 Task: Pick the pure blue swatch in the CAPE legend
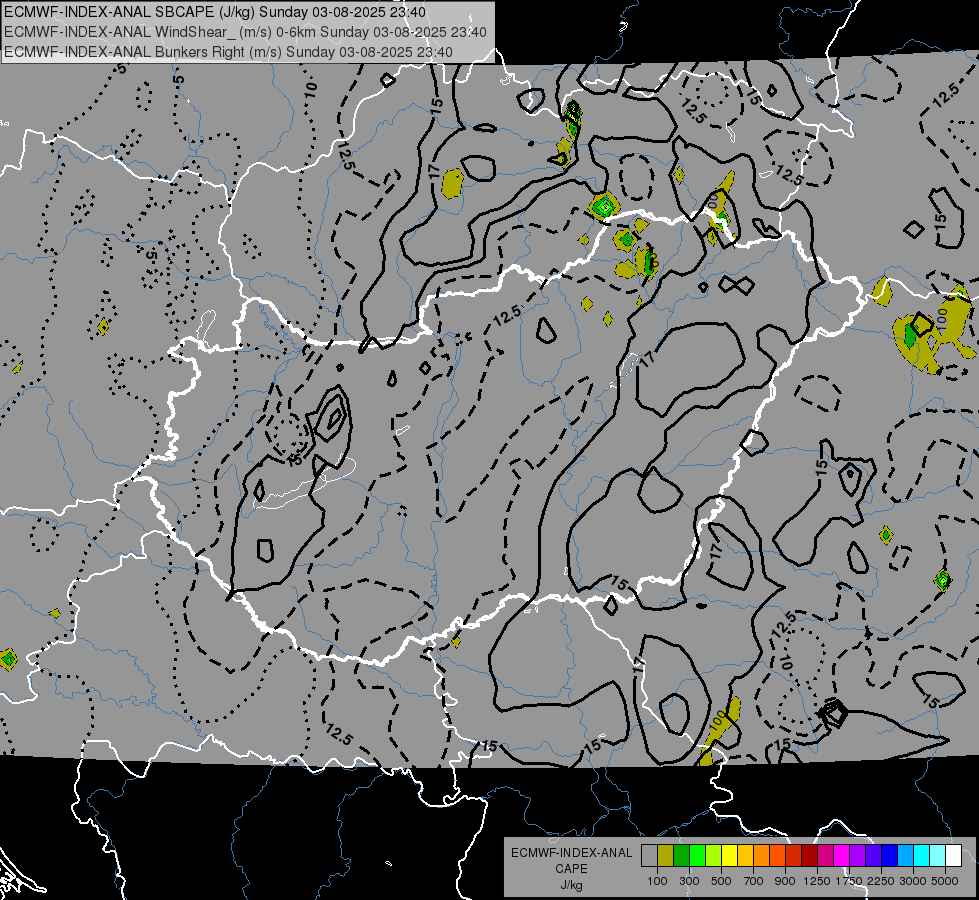(890, 855)
